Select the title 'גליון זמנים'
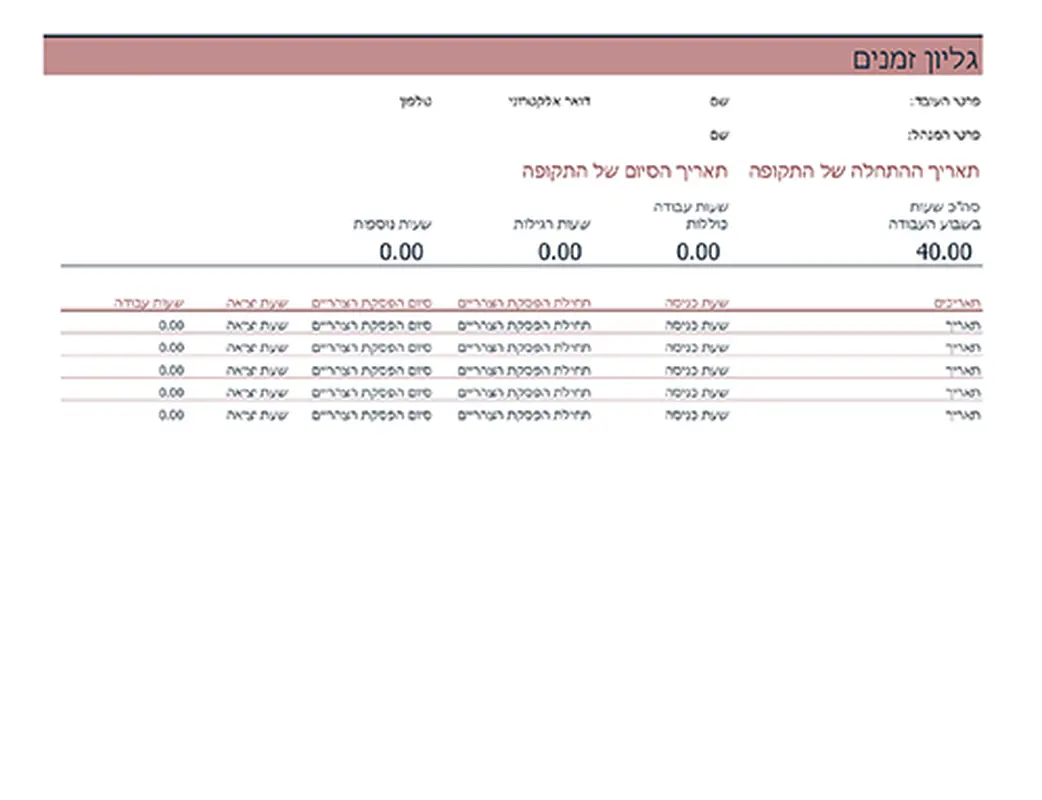 [x=916, y=59]
